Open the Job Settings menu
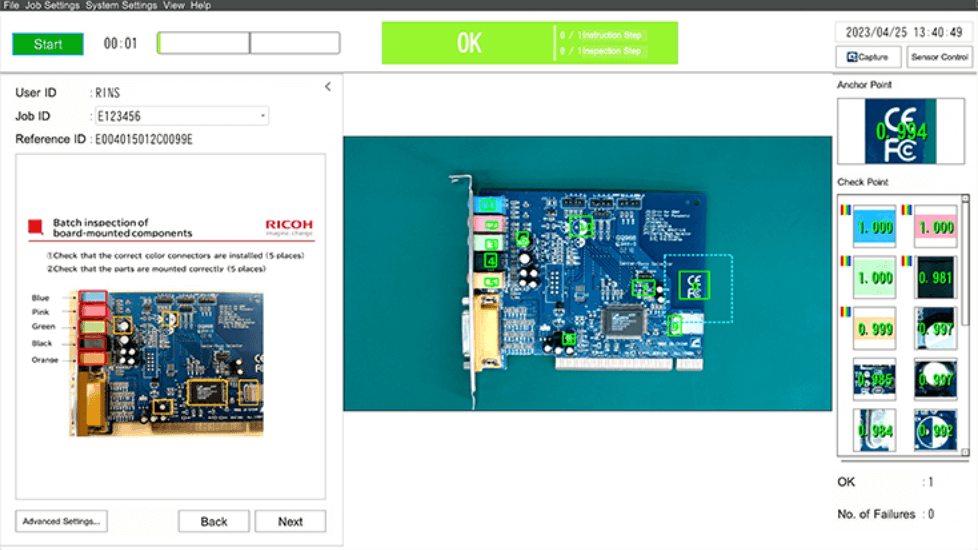 coord(52,5)
